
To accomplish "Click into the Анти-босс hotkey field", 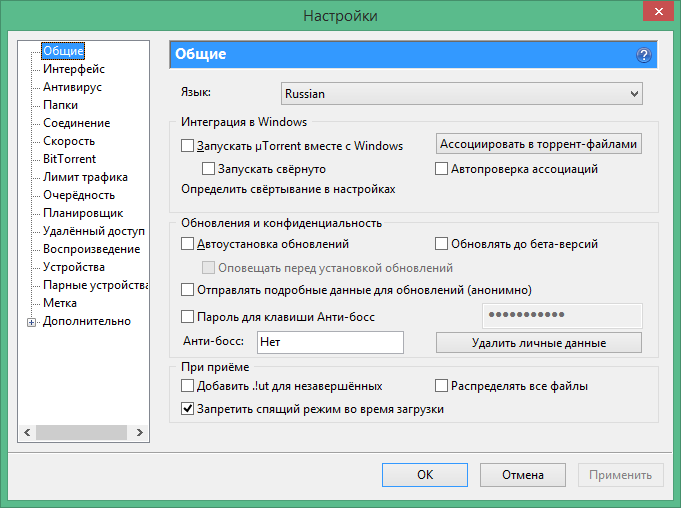I will (330, 342).
